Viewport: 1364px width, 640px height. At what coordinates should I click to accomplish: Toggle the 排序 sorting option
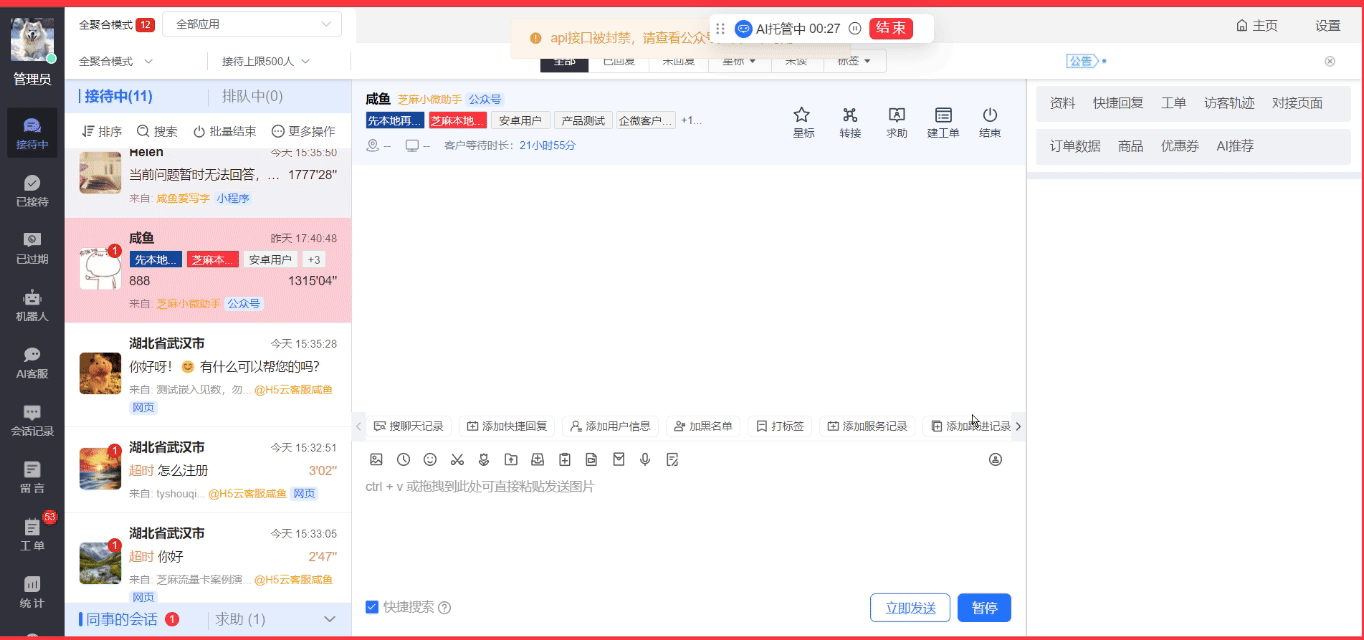pyautogui.click(x=104, y=130)
